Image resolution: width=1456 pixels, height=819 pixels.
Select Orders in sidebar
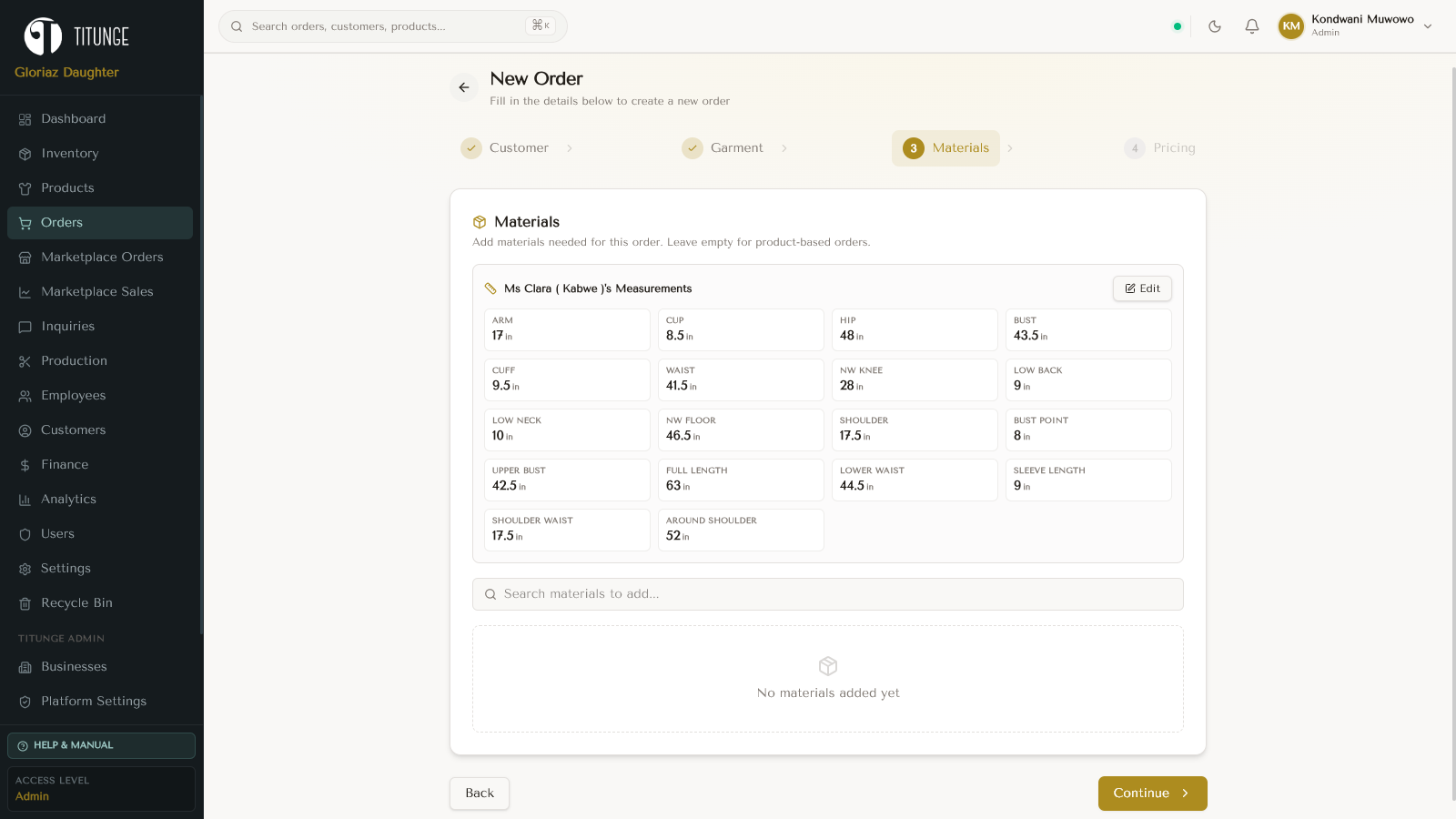coord(100,223)
